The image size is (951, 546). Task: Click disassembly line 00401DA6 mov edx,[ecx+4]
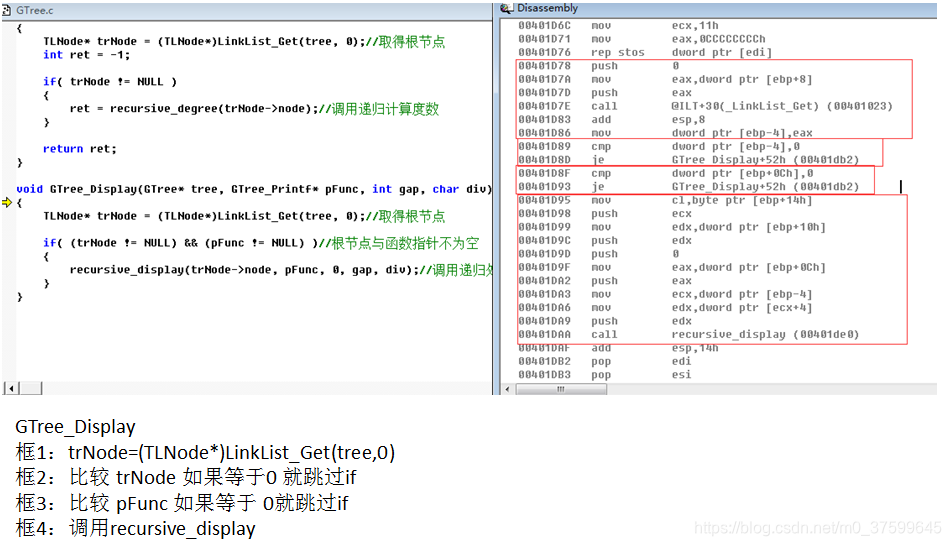tap(665, 308)
